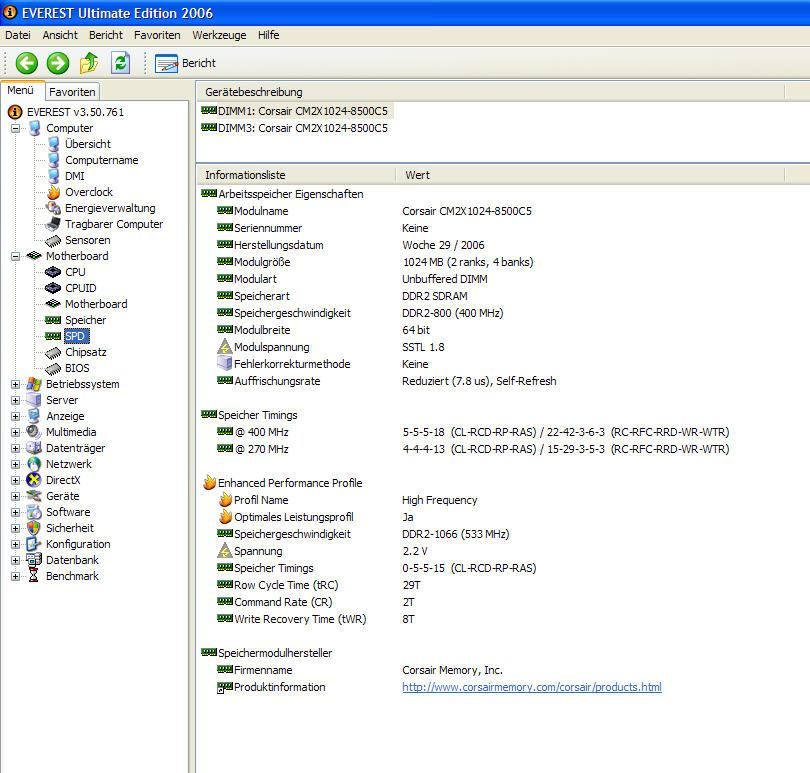
Task: Expand the Geräte tree node
Action: [x=15, y=497]
